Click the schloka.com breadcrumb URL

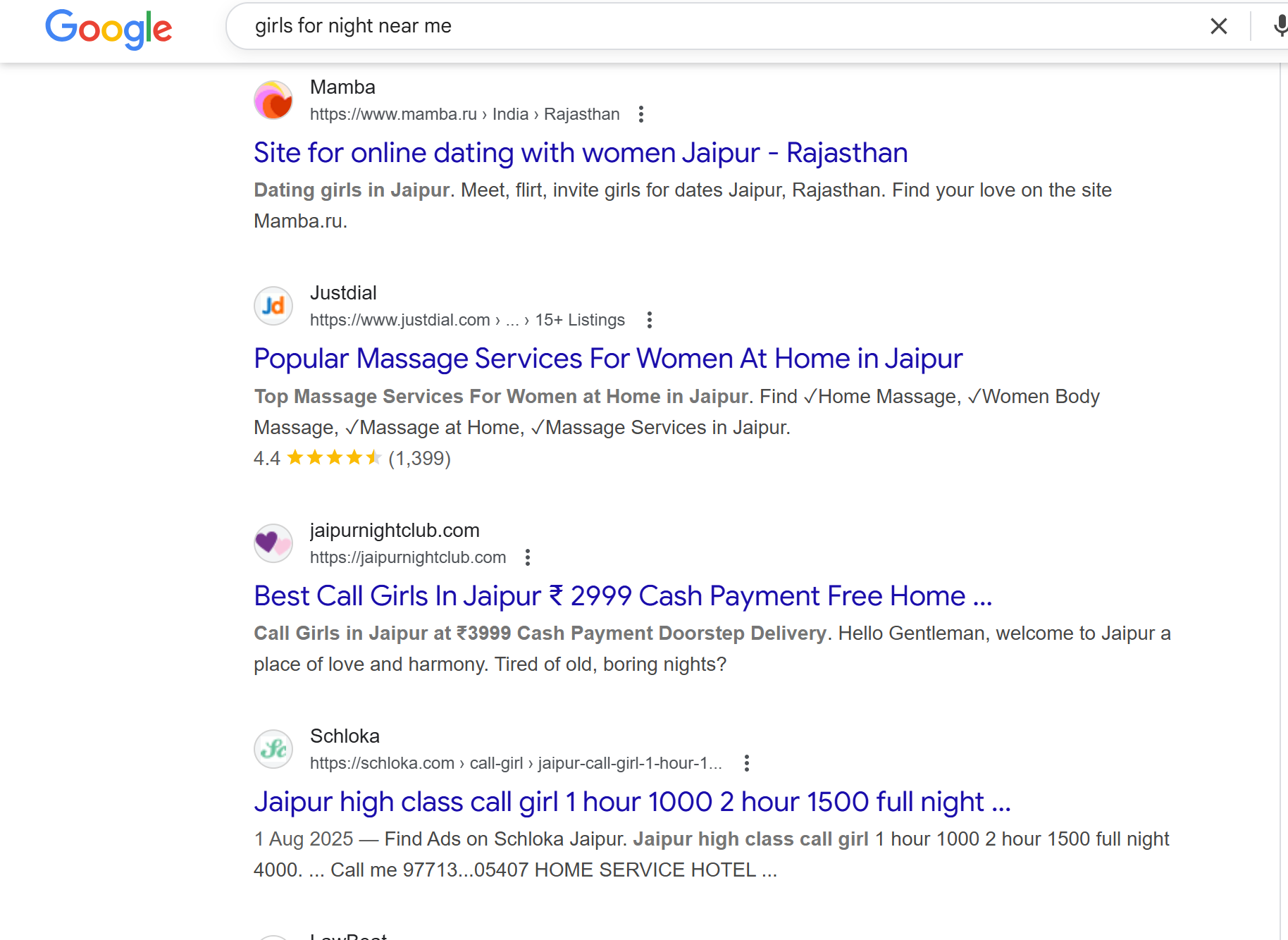515,763
